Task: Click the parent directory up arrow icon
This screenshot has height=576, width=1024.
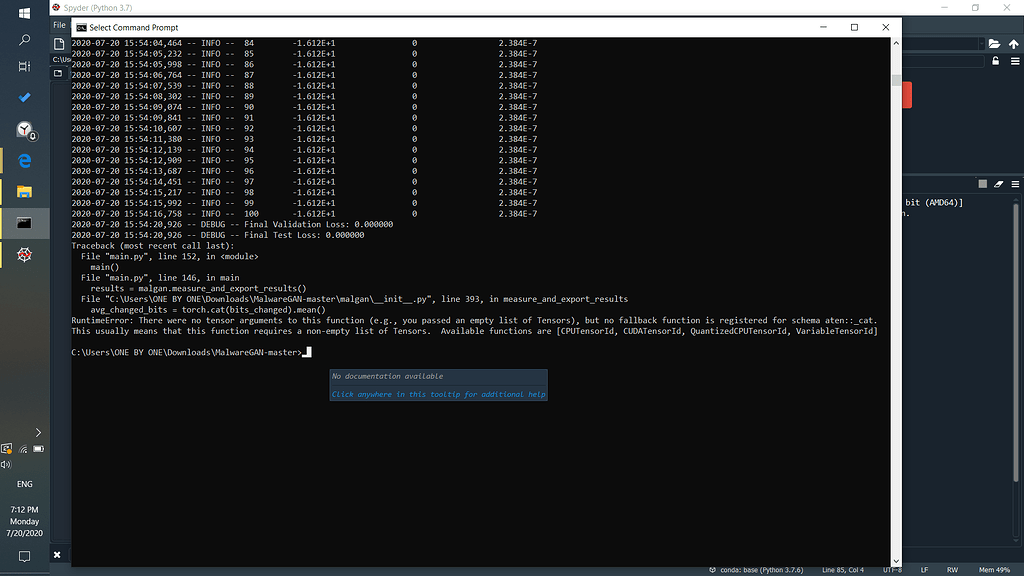Action: [1013, 44]
